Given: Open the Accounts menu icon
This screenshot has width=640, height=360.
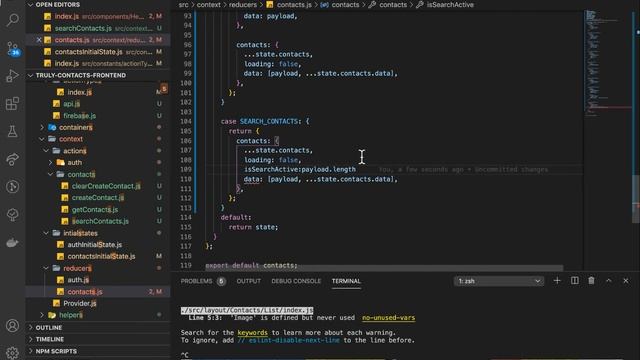Looking at the screenshot, I should coord(13,326).
